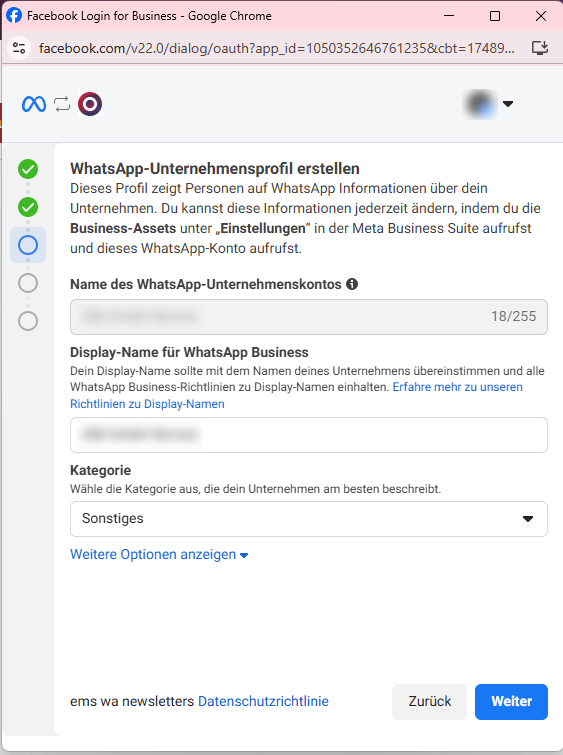Open the Datenschutzrichtlinie link
The width and height of the screenshot is (563, 755).
point(263,702)
